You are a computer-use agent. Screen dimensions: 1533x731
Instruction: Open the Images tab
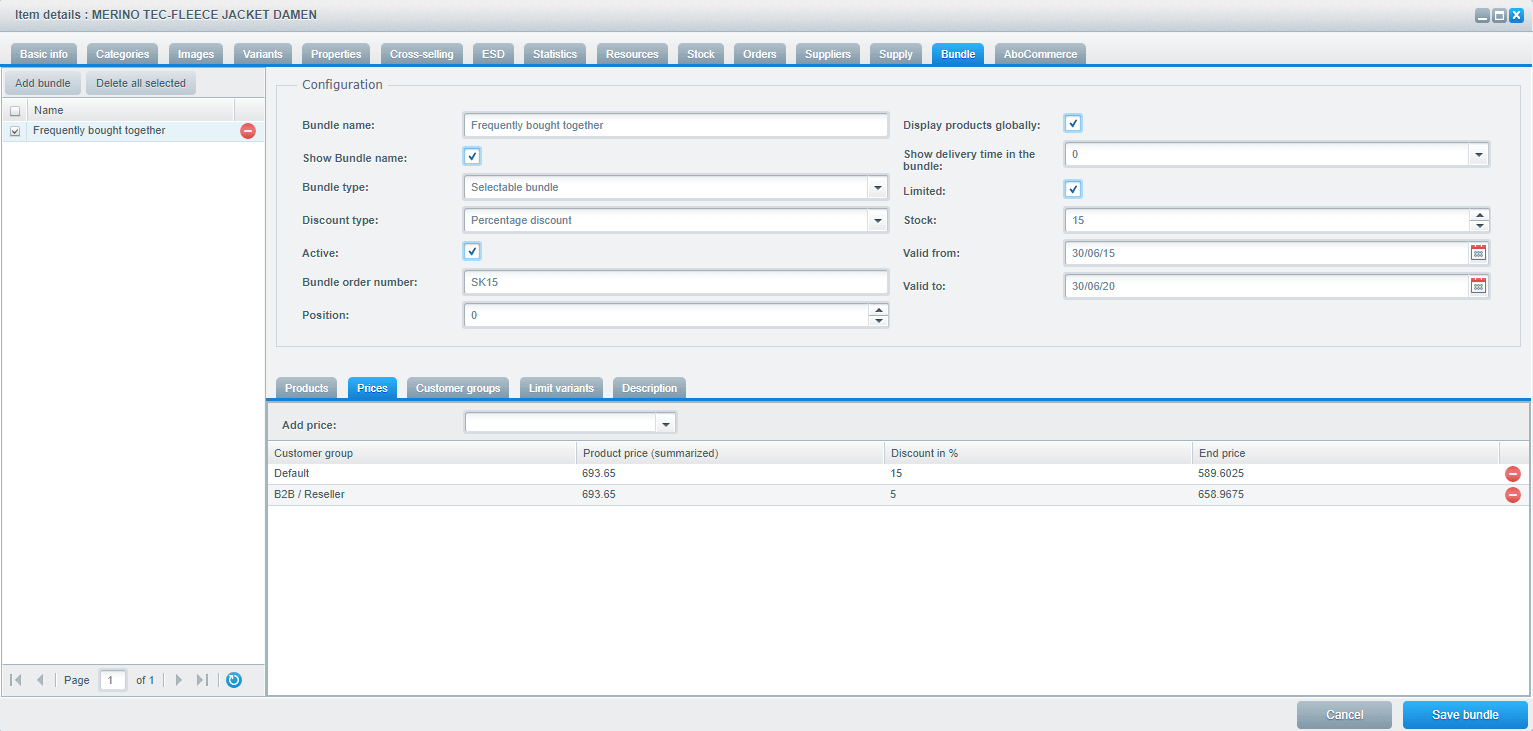coord(196,54)
